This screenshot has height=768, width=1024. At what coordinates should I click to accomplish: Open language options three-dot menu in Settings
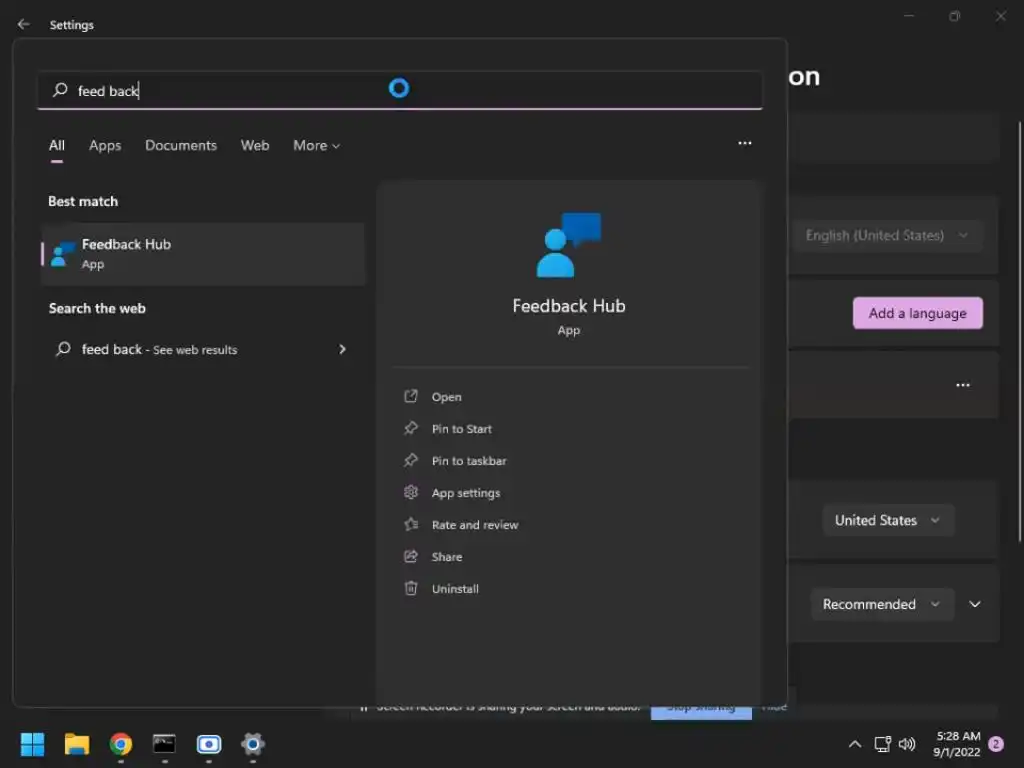point(963,385)
